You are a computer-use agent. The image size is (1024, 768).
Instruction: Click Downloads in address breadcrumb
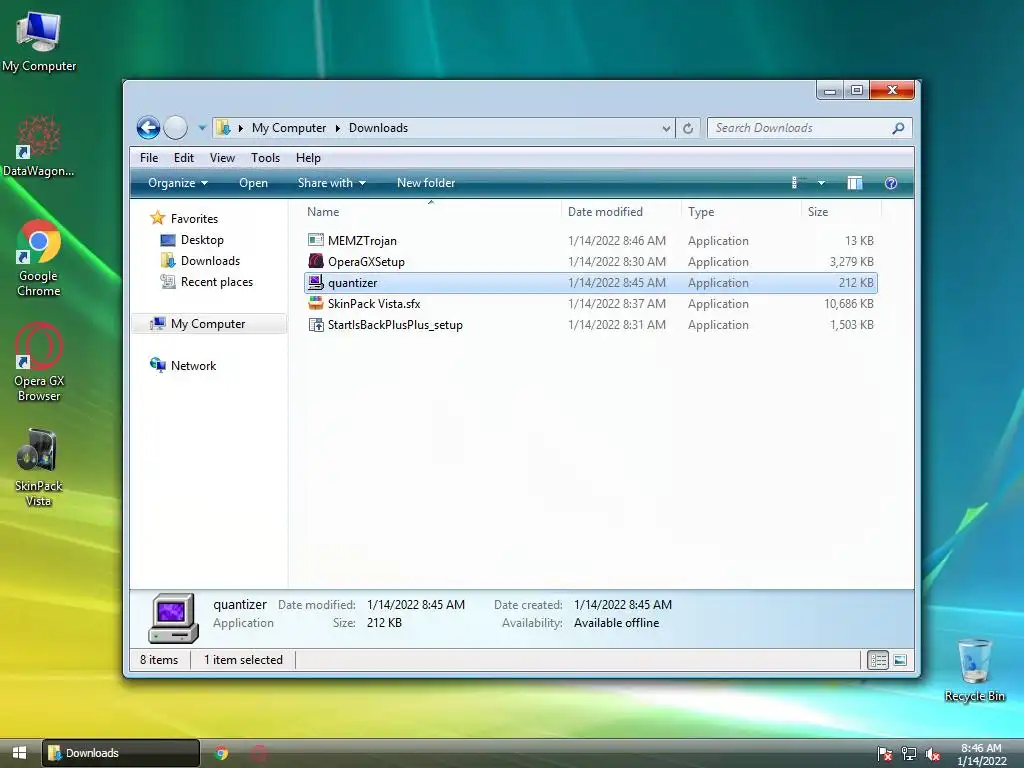coord(378,128)
